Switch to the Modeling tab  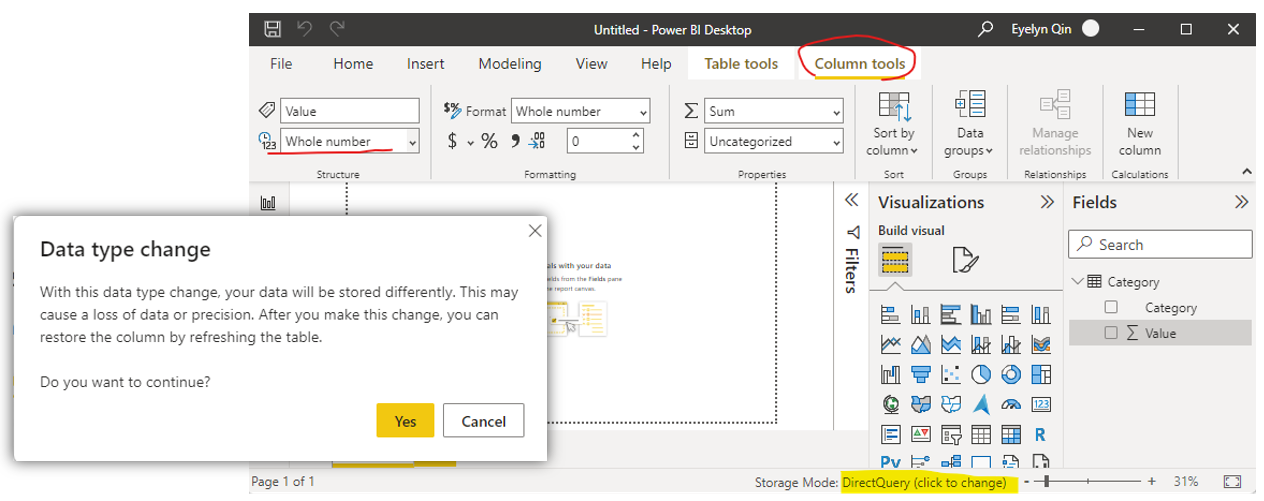click(x=510, y=63)
